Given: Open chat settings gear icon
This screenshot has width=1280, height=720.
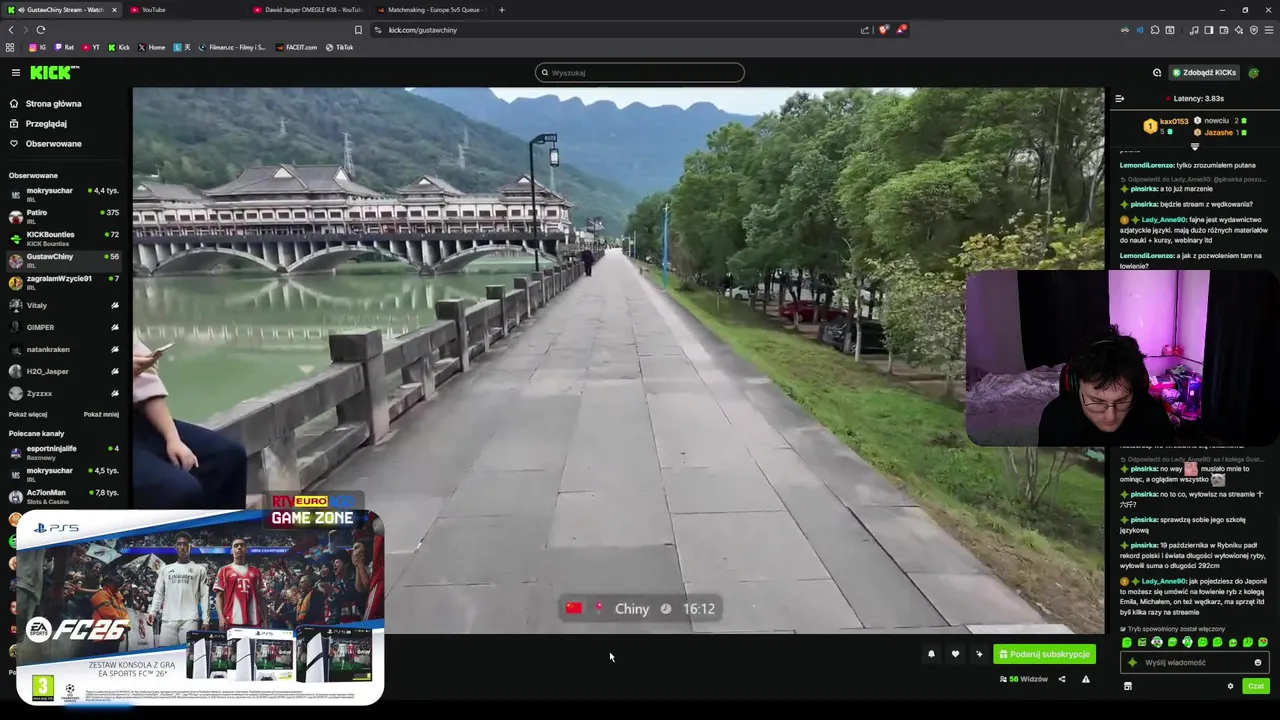Looking at the screenshot, I should pyautogui.click(x=1230, y=686).
